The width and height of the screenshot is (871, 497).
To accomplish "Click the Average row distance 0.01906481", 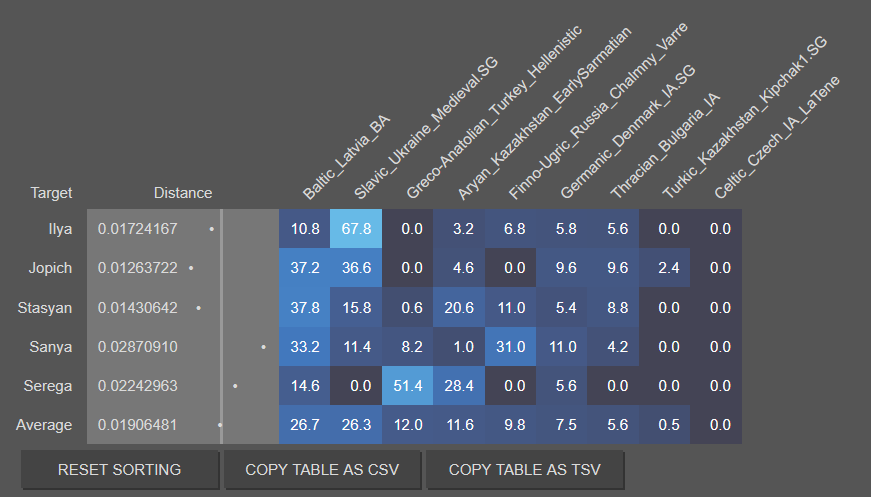I will [138, 425].
